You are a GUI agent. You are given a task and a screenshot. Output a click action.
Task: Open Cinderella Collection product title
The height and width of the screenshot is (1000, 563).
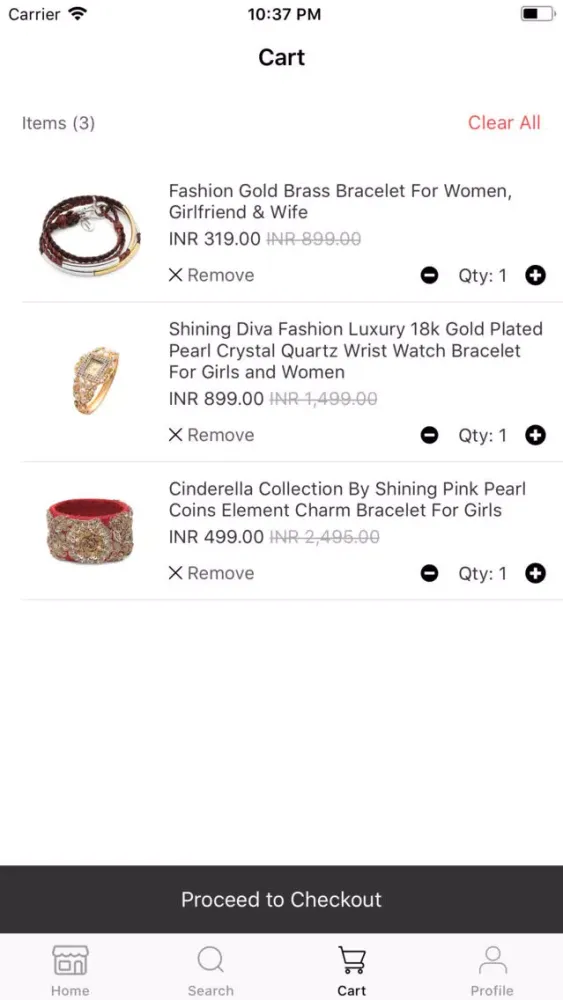[347, 499]
